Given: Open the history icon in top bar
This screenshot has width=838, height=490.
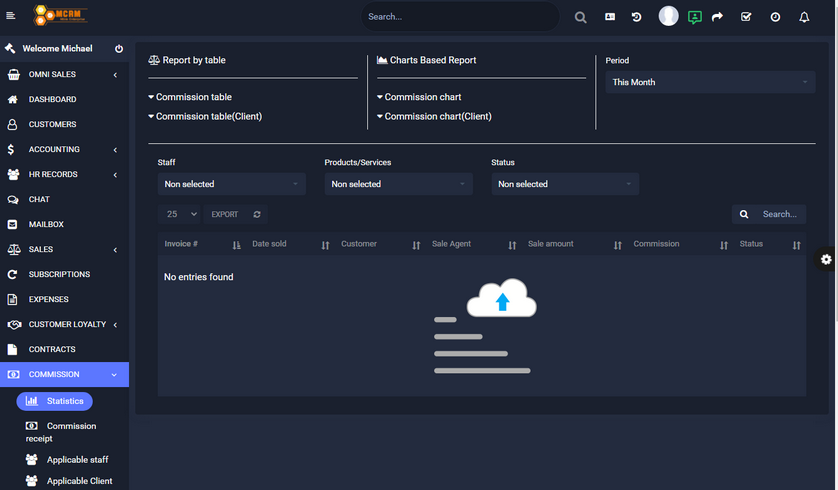Looking at the screenshot, I should [x=636, y=17].
